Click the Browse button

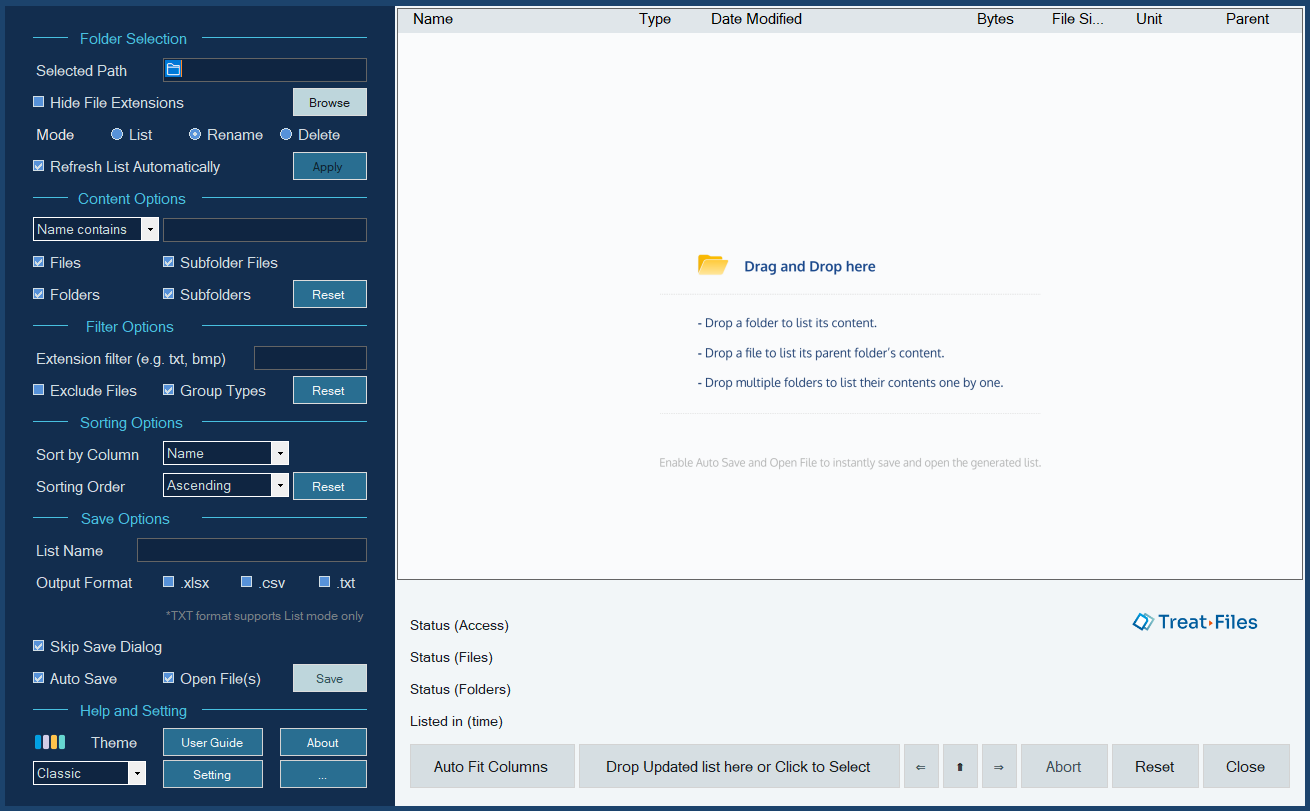pyautogui.click(x=330, y=102)
